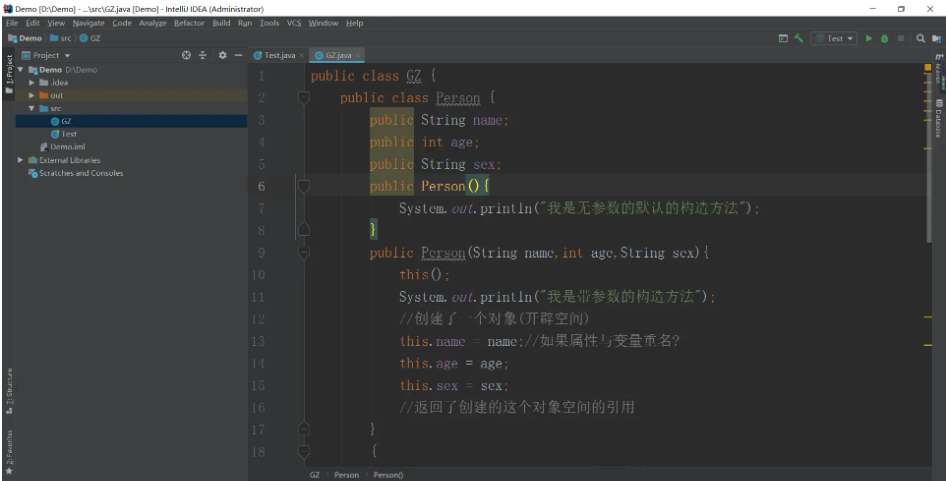
Task: Open the Test run configuration dropdown
Action: [834, 38]
